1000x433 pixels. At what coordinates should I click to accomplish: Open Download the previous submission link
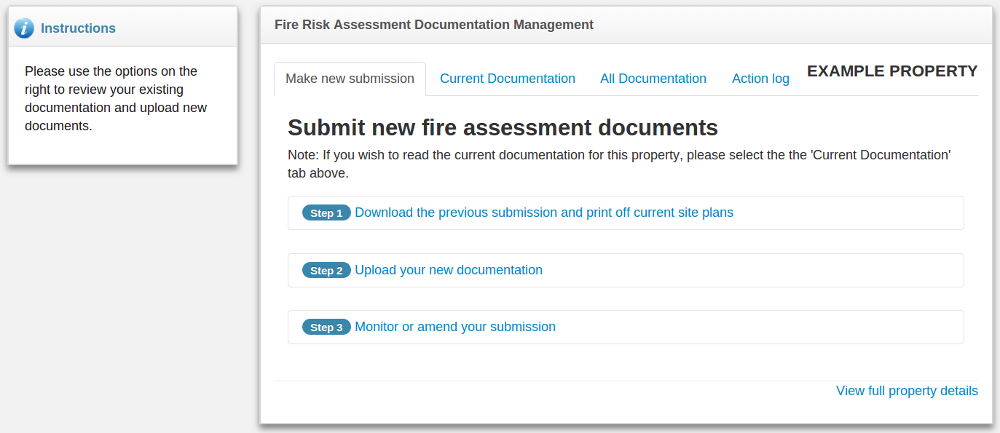(x=544, y=212)
